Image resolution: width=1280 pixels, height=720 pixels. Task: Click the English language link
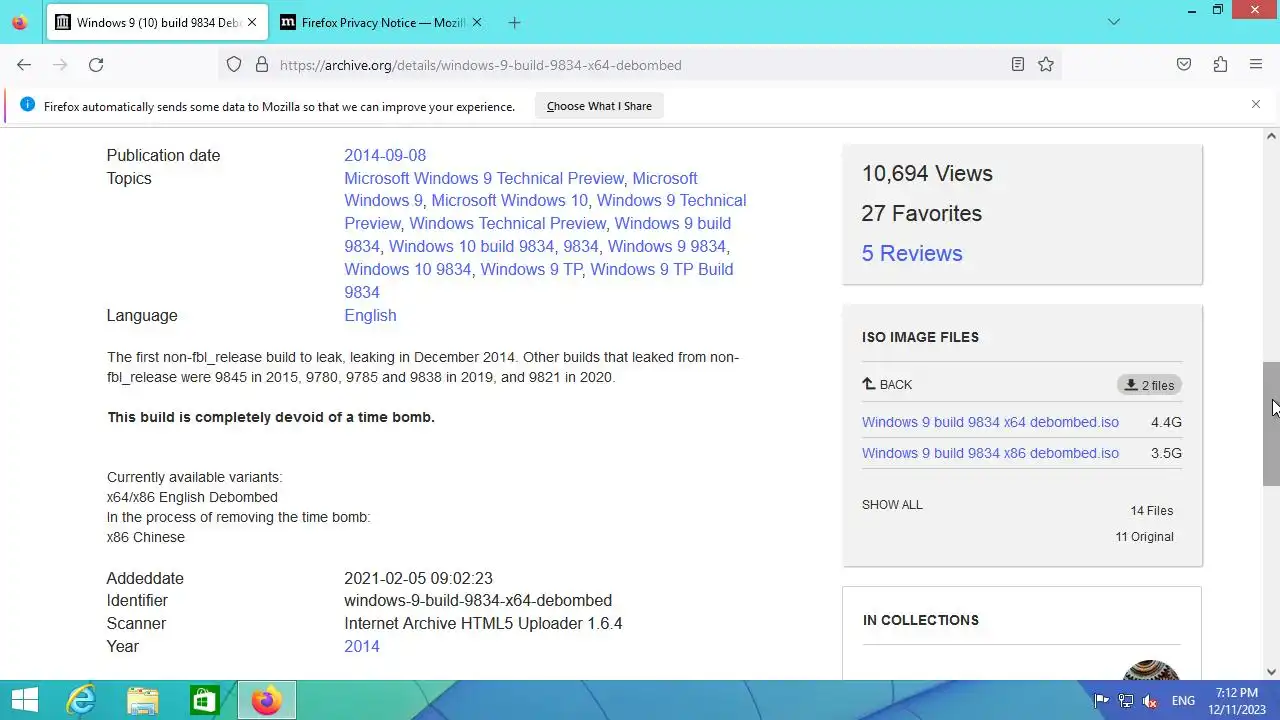click(x=370, y=315)
